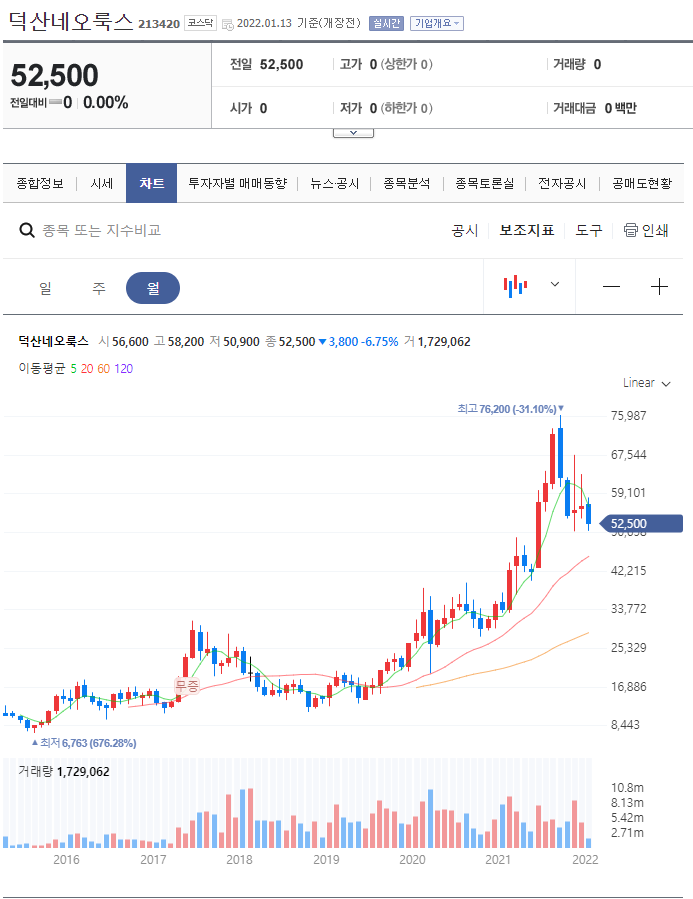Click the 거래량 1,729,062 volume label

point(64,772)
